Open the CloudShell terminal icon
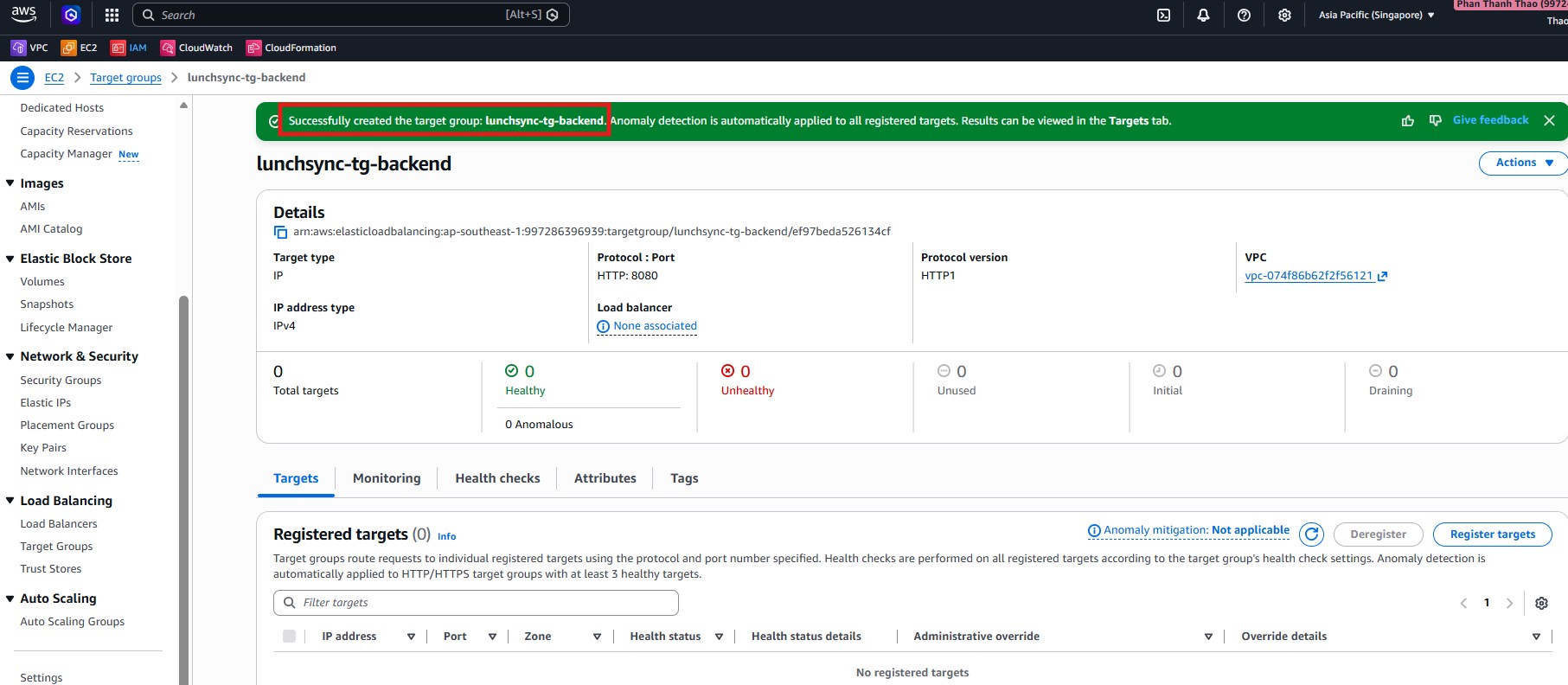Image resolution: width=1568 pixels, height=685 pixels. (x=1163, y=15)
